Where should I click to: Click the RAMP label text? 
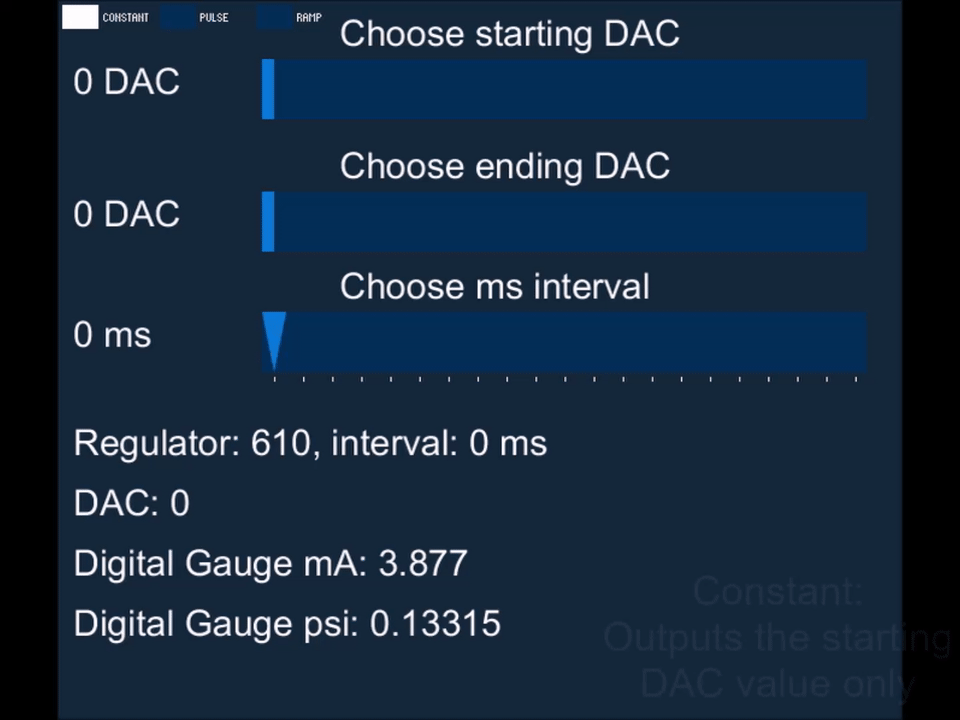[x=309, y=18]
